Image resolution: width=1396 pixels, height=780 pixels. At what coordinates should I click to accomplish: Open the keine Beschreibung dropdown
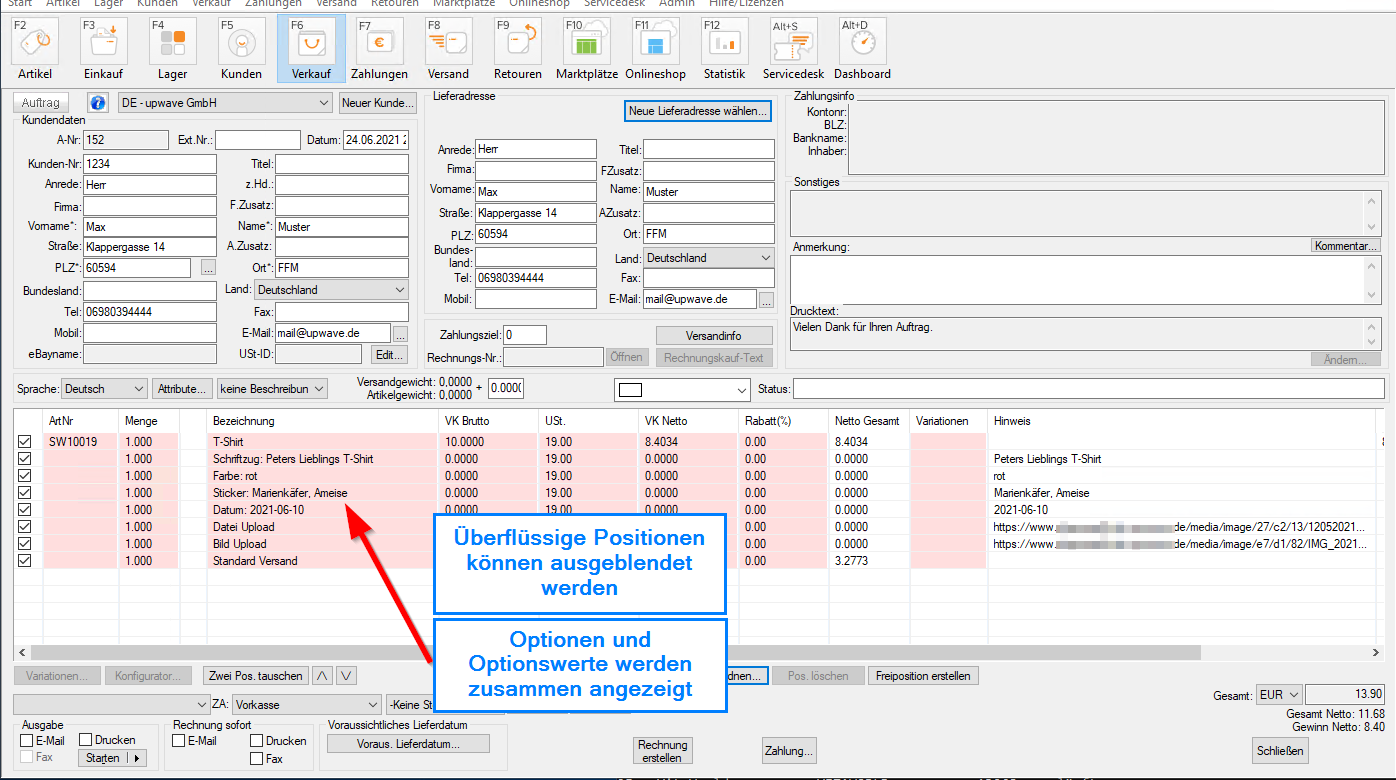coord(273,389)
